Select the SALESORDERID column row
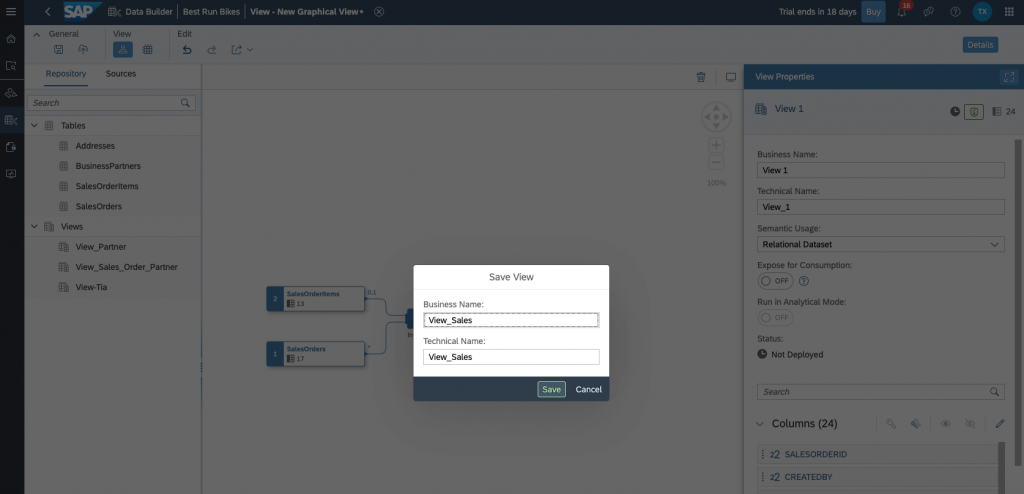 point(877,454)
